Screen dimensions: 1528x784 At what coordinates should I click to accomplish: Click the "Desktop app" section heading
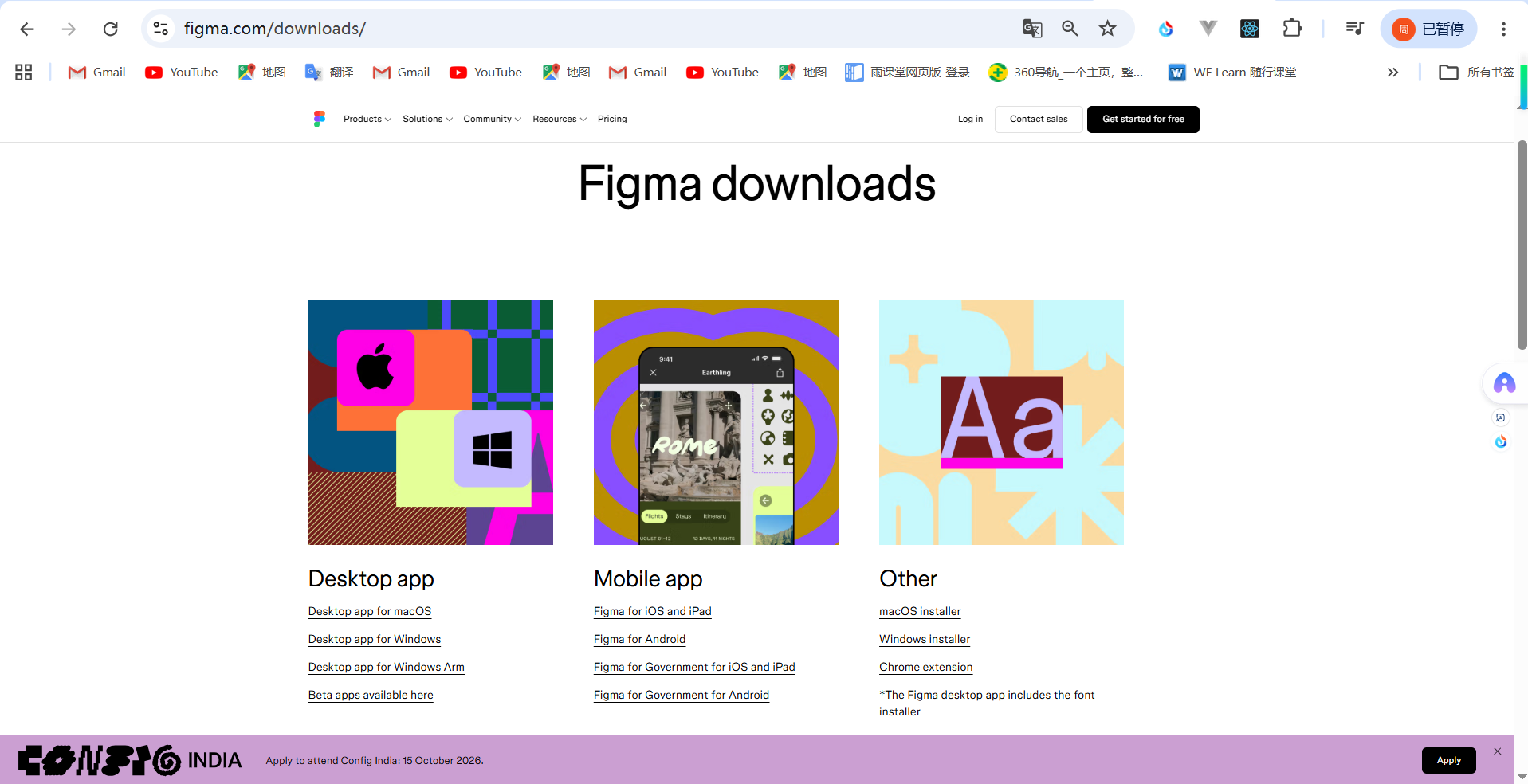tap(371, 578)
